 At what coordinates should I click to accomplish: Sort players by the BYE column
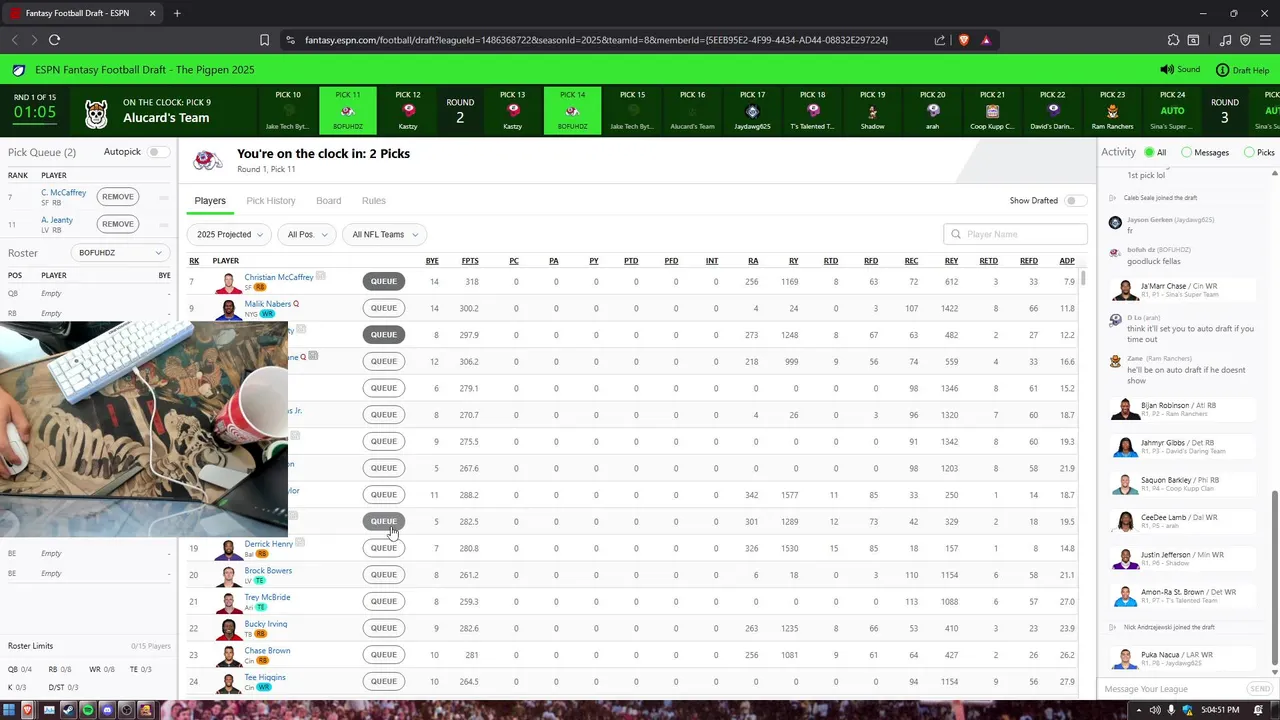pos(432,261)
